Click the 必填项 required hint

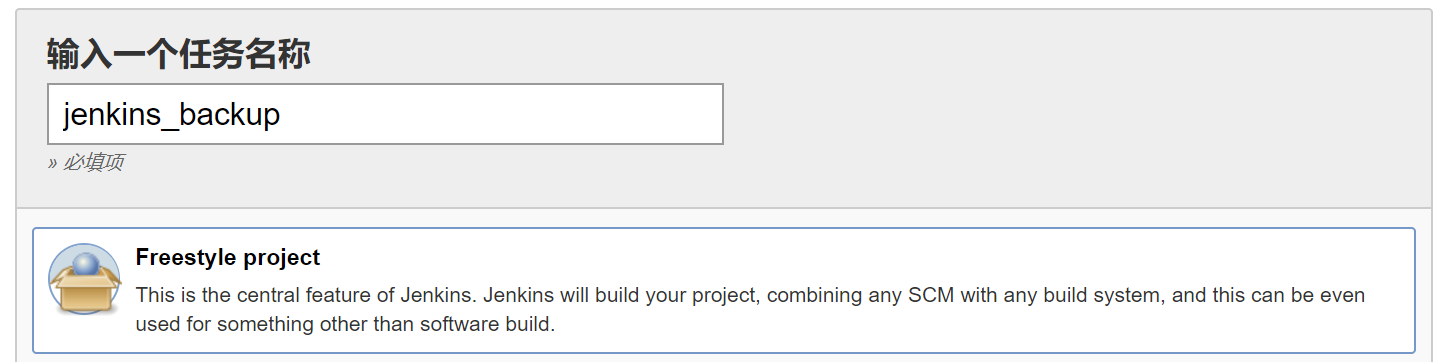point(93,163)
